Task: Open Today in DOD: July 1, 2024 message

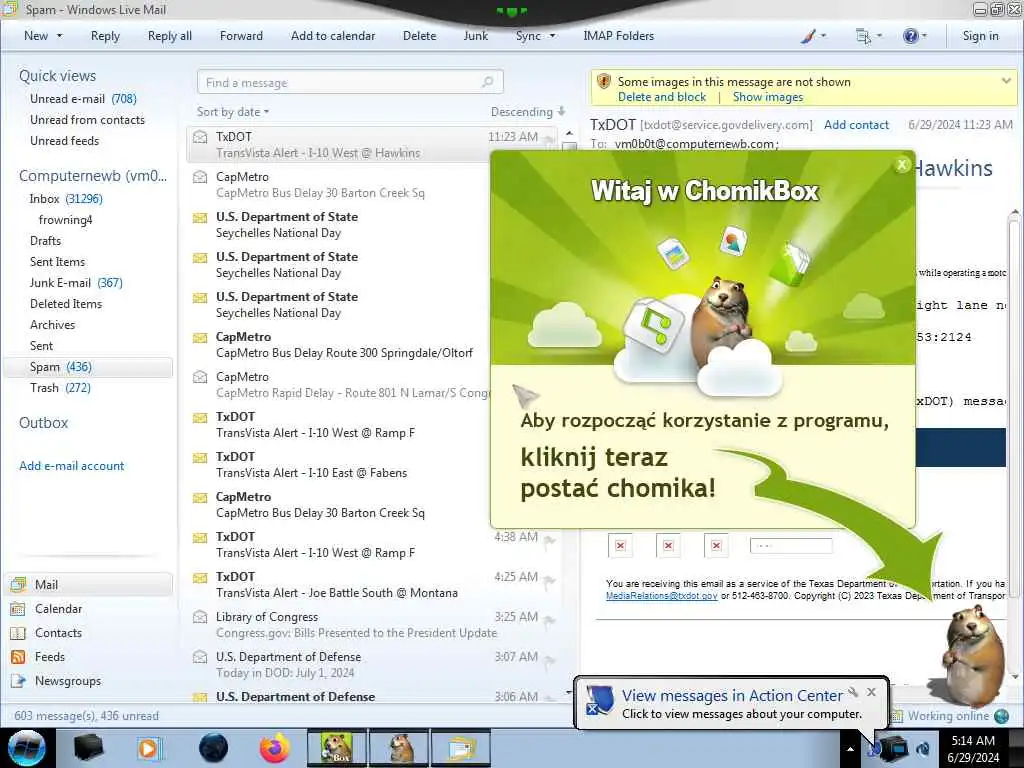Action: coord(372,665)
